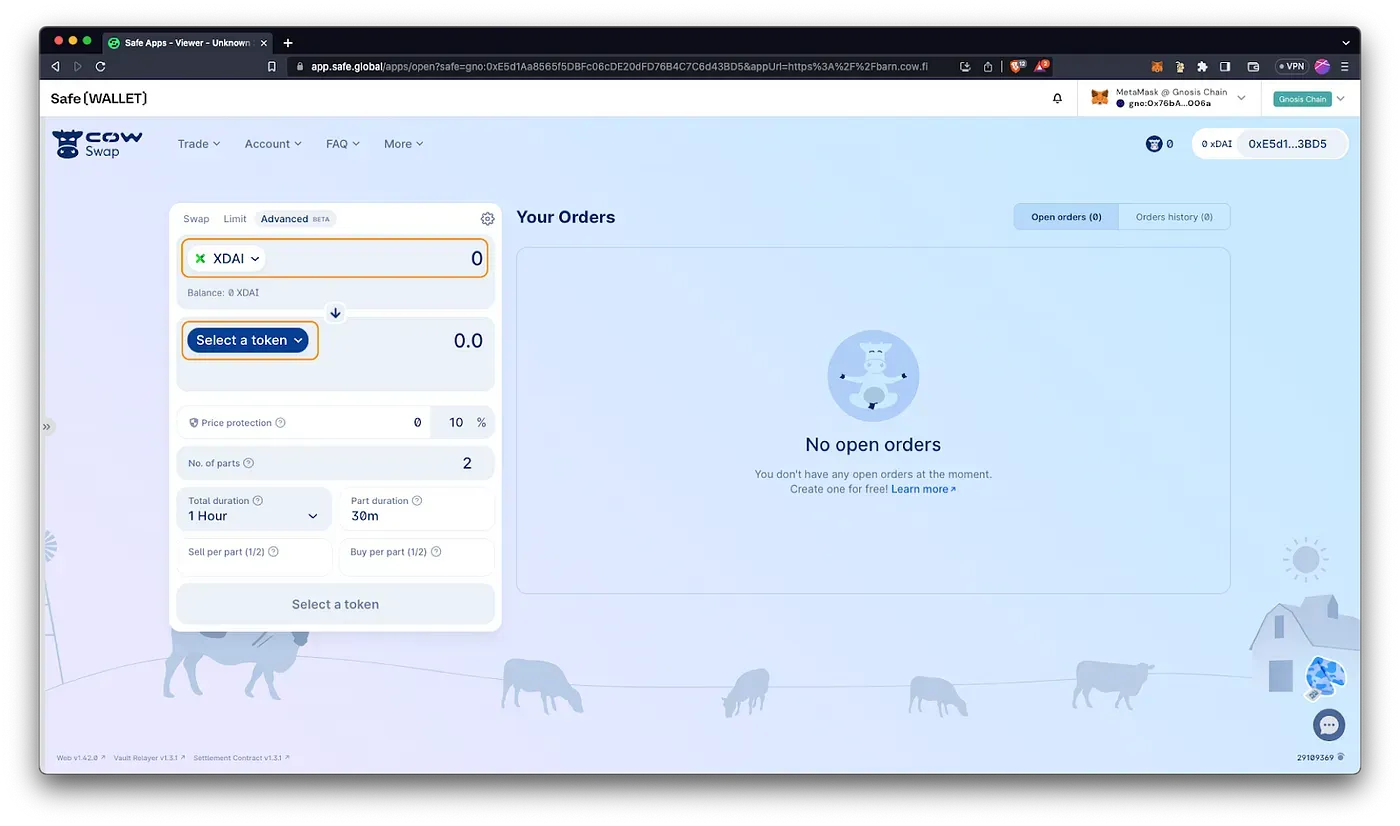This screenshot has height=826, width=1400.
Task: Click the 0xE5d1...3BD5 account button
Action: click(x=1287, y=144)
